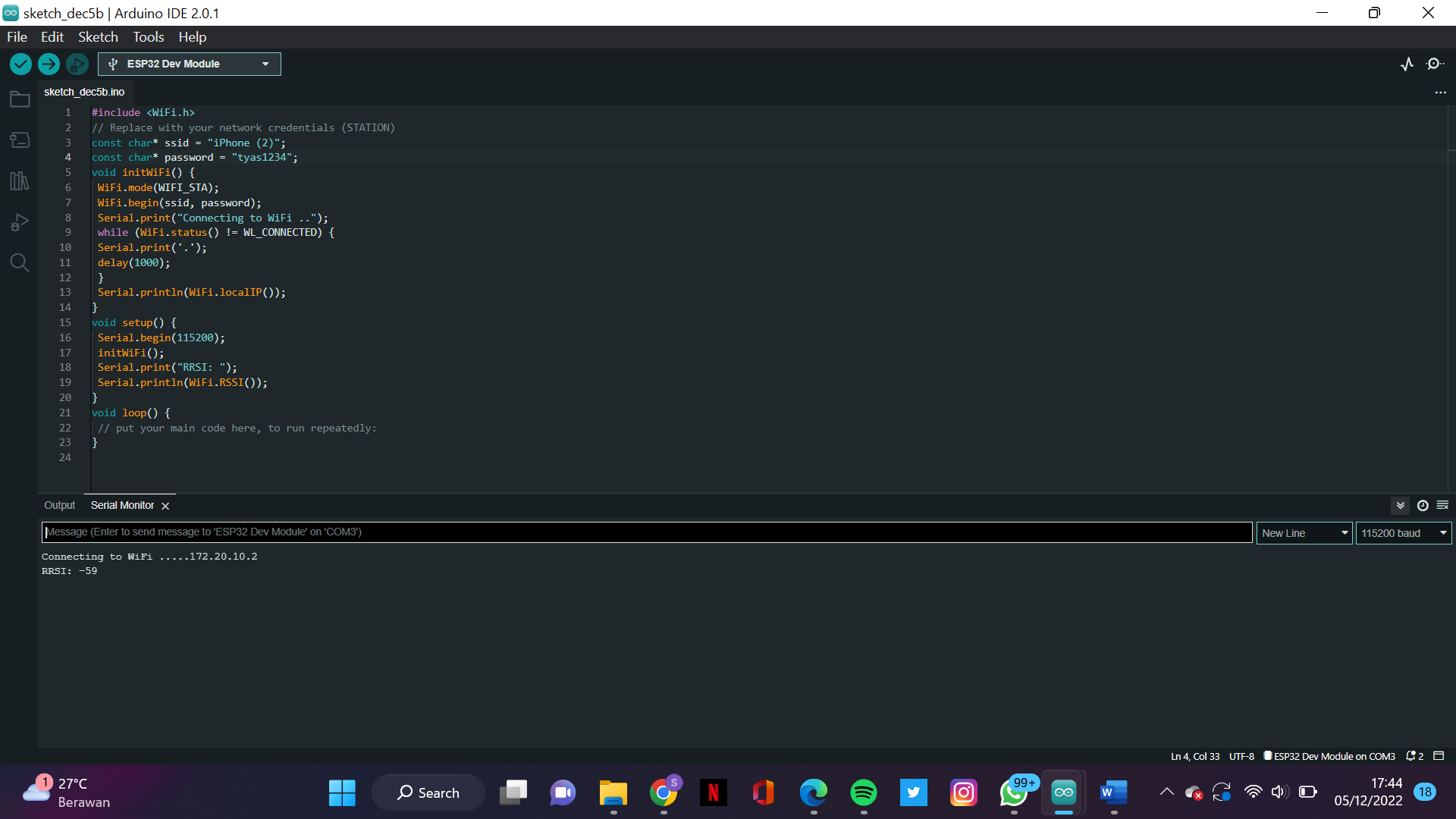Click the Upload arrow button
The height and width of the screenshot is (819, 1456).
coord(49,64)
